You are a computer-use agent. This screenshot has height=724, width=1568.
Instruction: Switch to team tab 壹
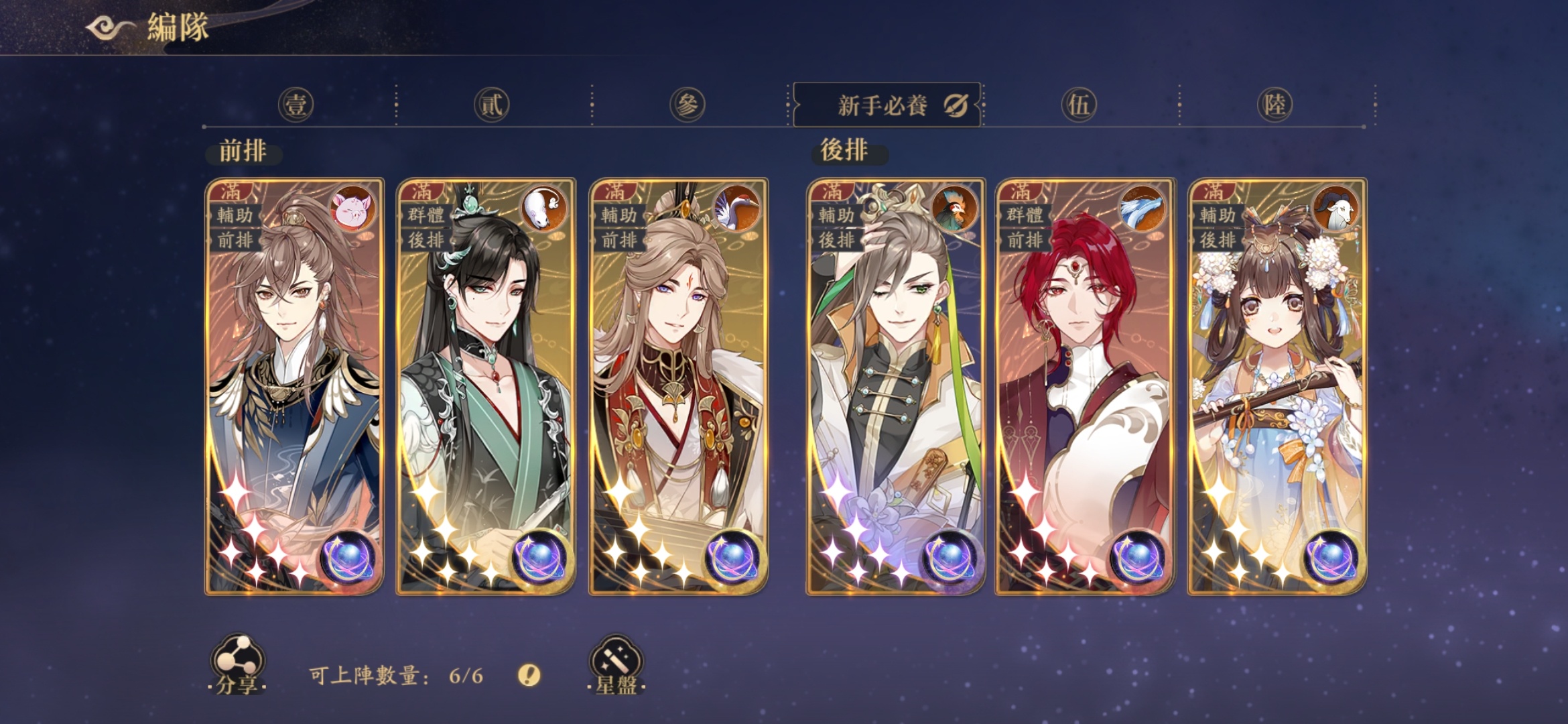[296, 105]
